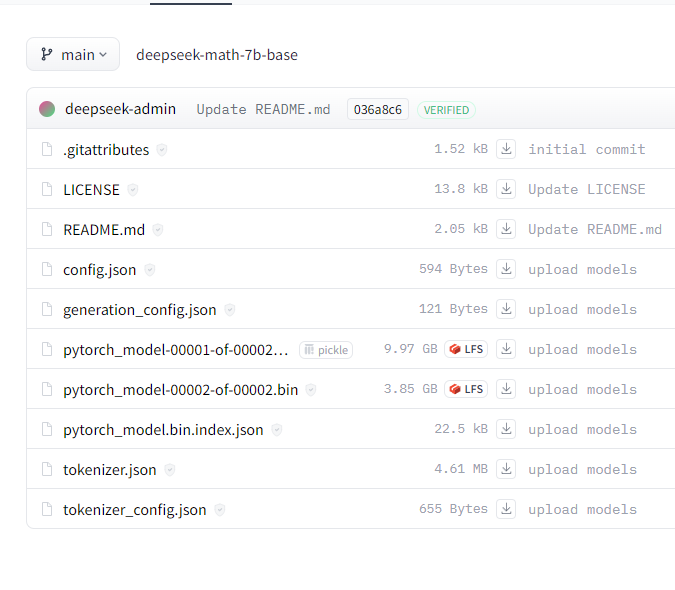Click download icon for LICENSE
This screenshot has height=590, width=675.
pyautogui.click(x=506, y=189)
